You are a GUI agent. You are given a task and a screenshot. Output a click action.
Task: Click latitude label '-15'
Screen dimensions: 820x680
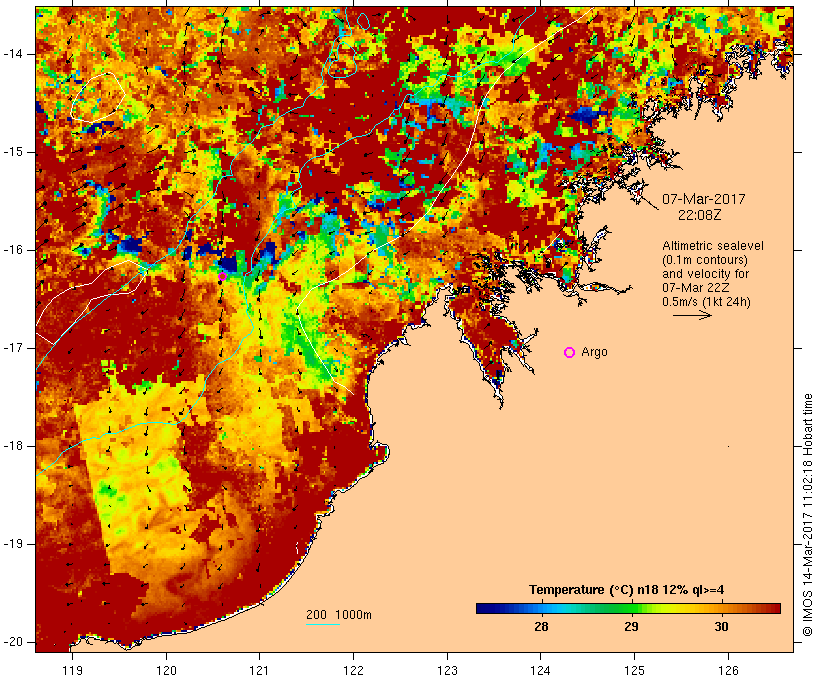point(13,152)
